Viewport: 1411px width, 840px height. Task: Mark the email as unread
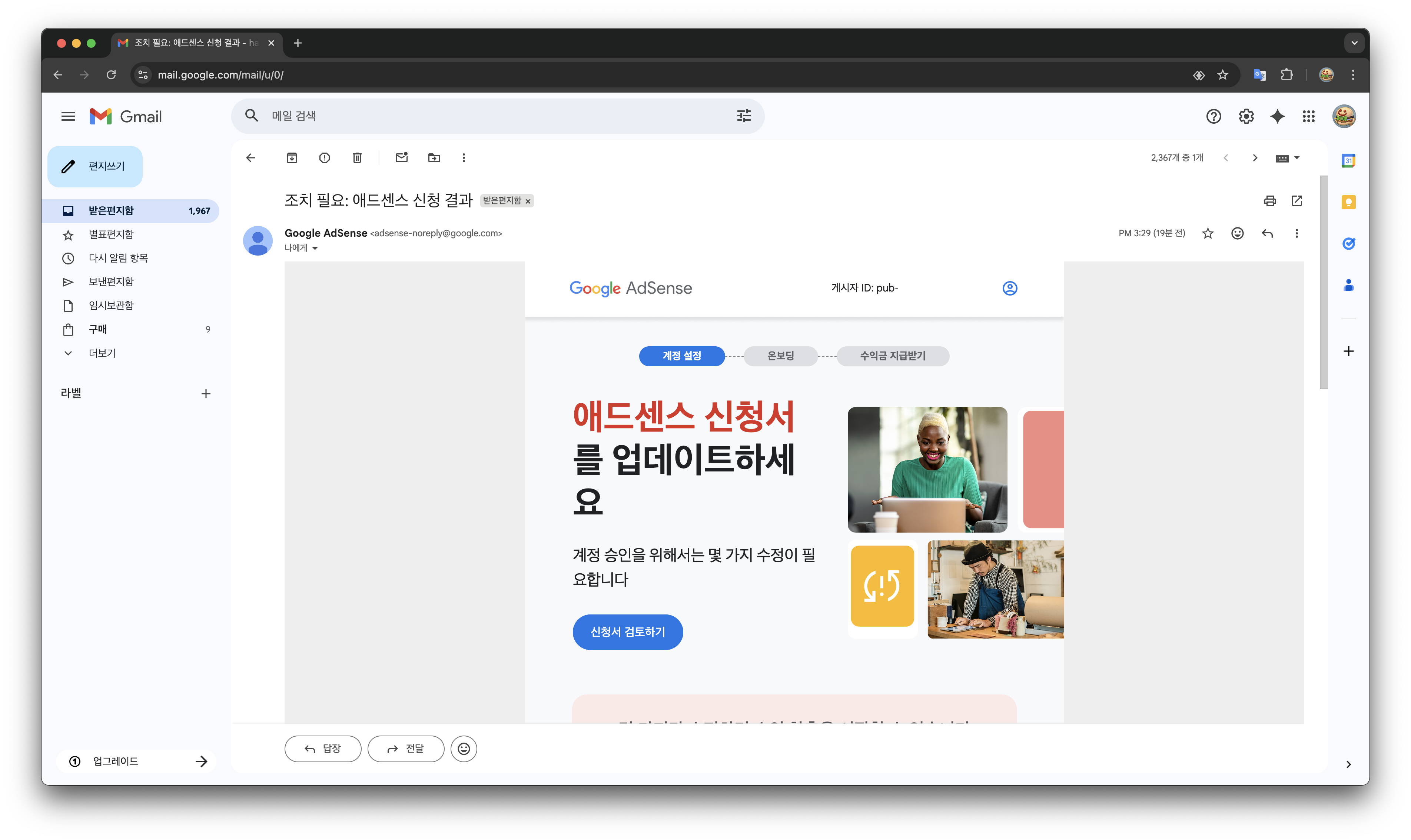coord(401,158)
